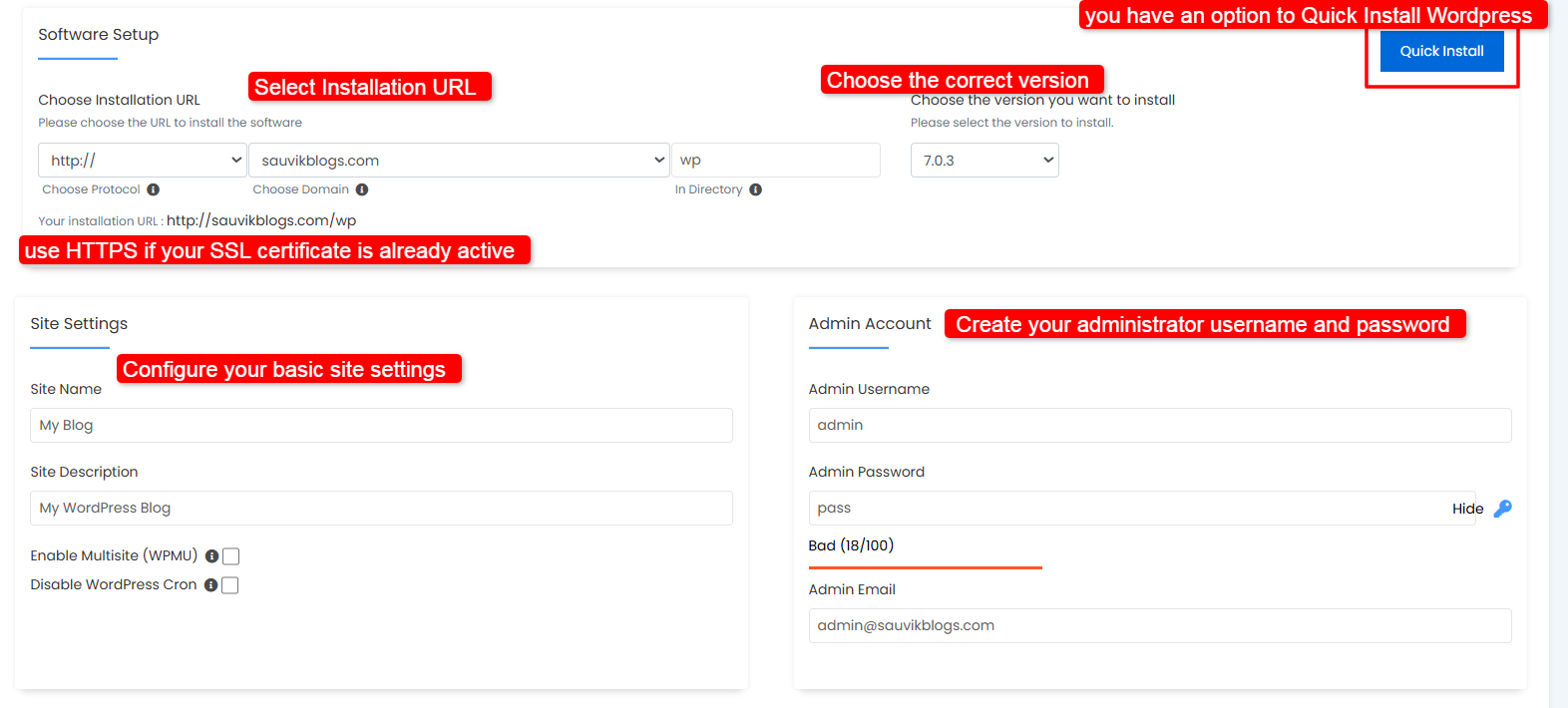Click Hide to mask the password
The image size is (1568, 708).
(x=1467, y=509)
